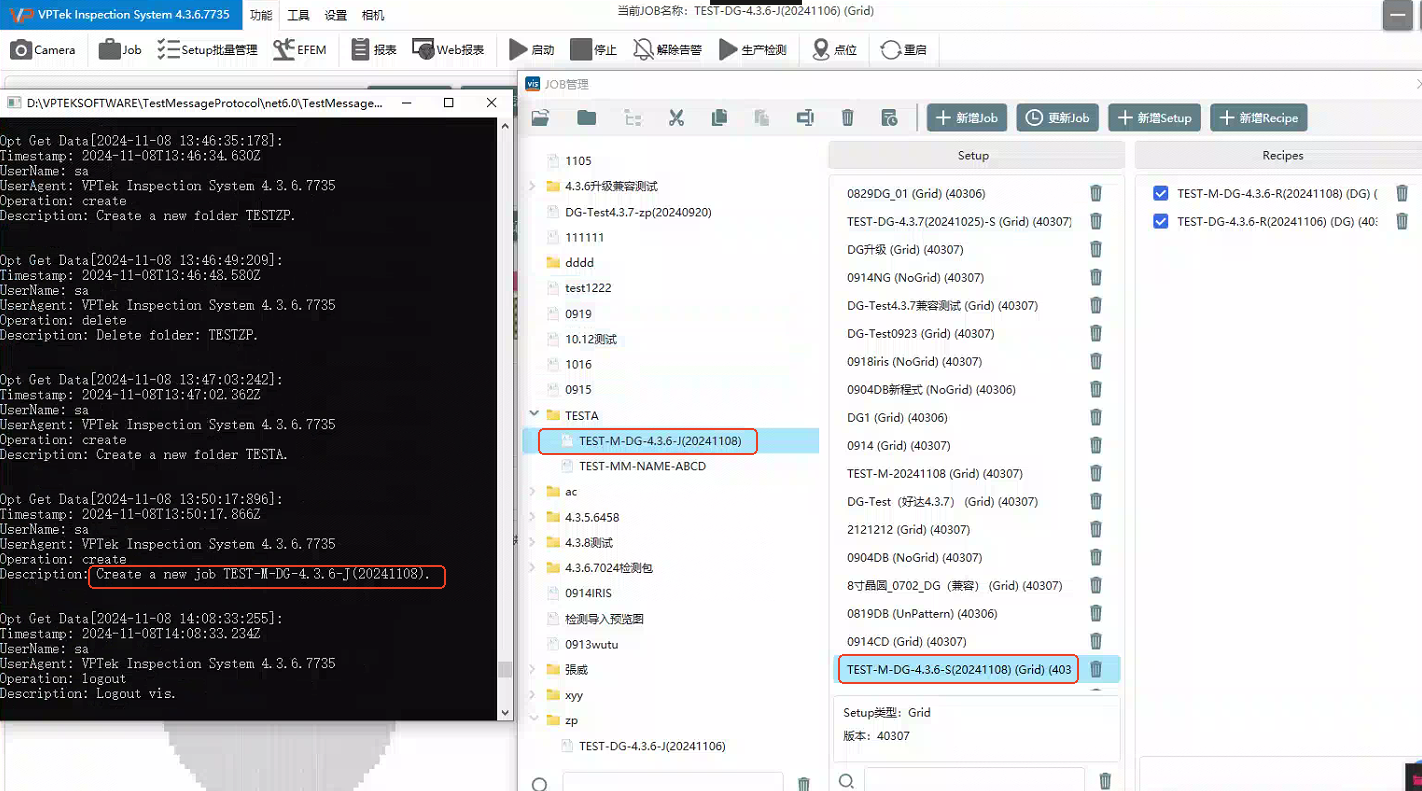Select job DG-Test4.3.7-zp(20240920)
Viewport: 1422px width, 791px height.
pos(638,212)
